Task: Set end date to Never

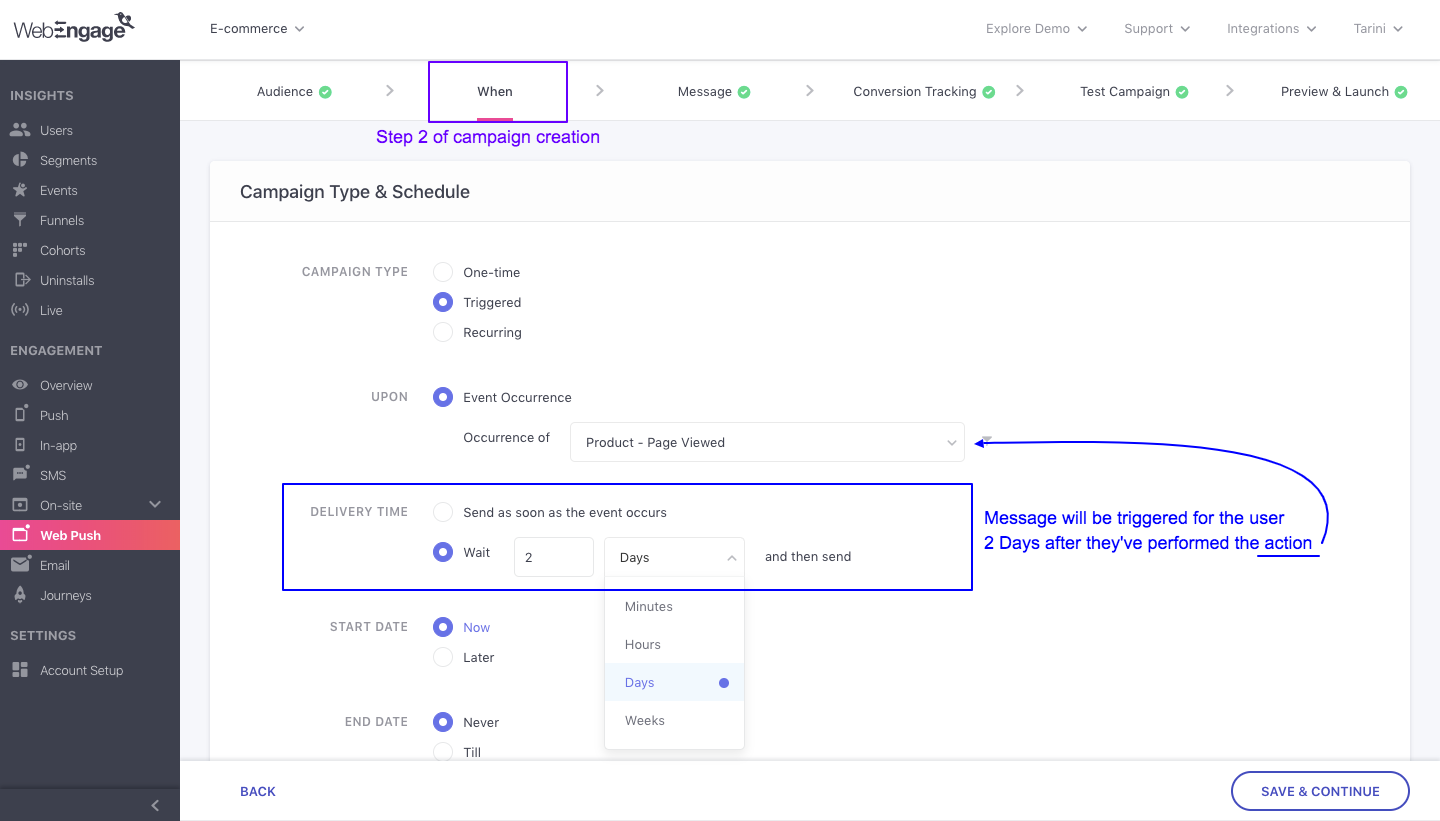Action: 443,722
